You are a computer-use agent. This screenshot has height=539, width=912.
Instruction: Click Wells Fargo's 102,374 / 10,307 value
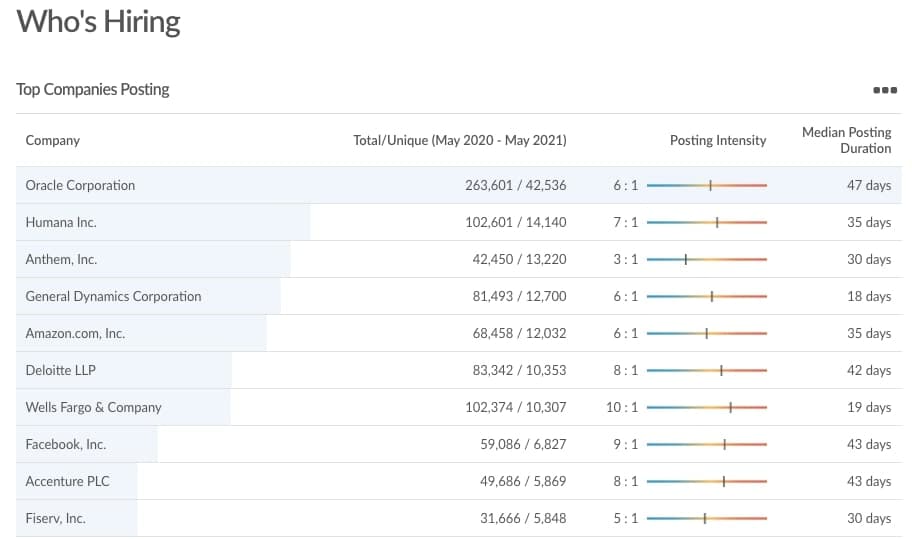pyautogui.click(x=515, y=407)
